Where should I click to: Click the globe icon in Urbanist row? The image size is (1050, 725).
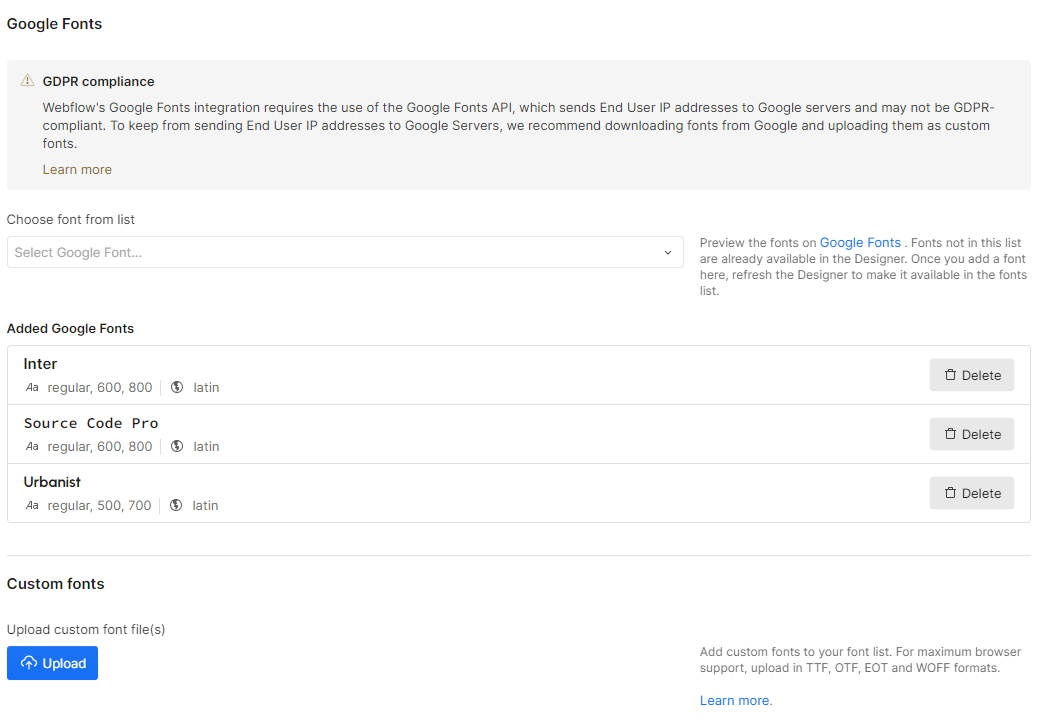tap(175, 505)
